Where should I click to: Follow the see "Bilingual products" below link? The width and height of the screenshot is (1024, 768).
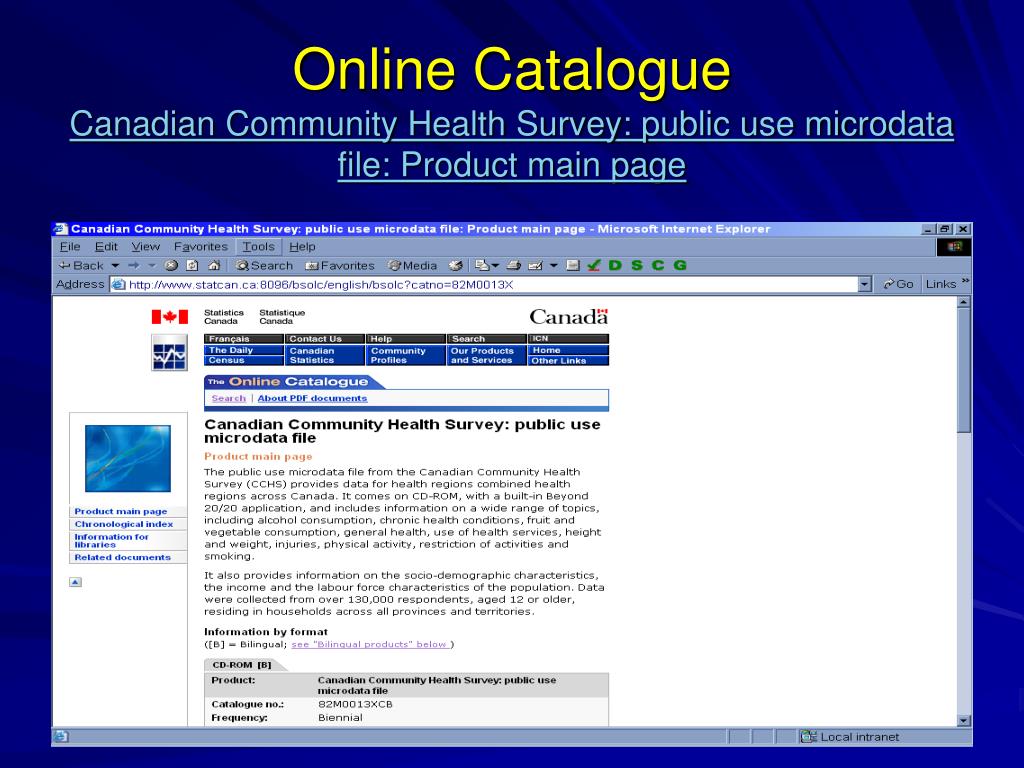tap(370, 645)
